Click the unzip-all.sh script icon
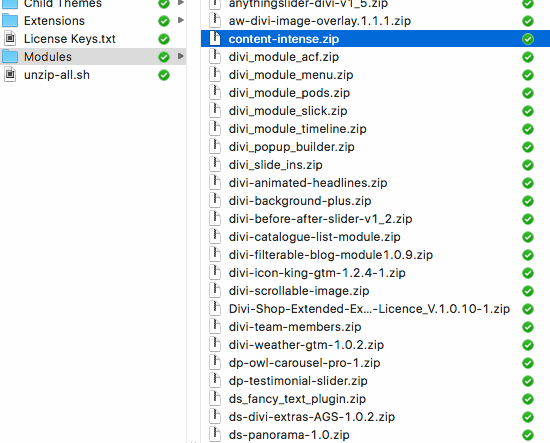Screen dimensions: 550x443 (x=10, y=75)
